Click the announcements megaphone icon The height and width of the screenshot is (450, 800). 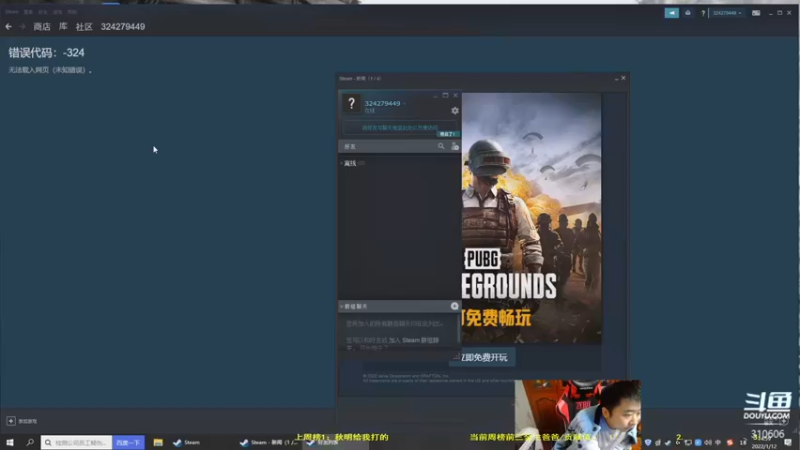(x=671, y=13)
